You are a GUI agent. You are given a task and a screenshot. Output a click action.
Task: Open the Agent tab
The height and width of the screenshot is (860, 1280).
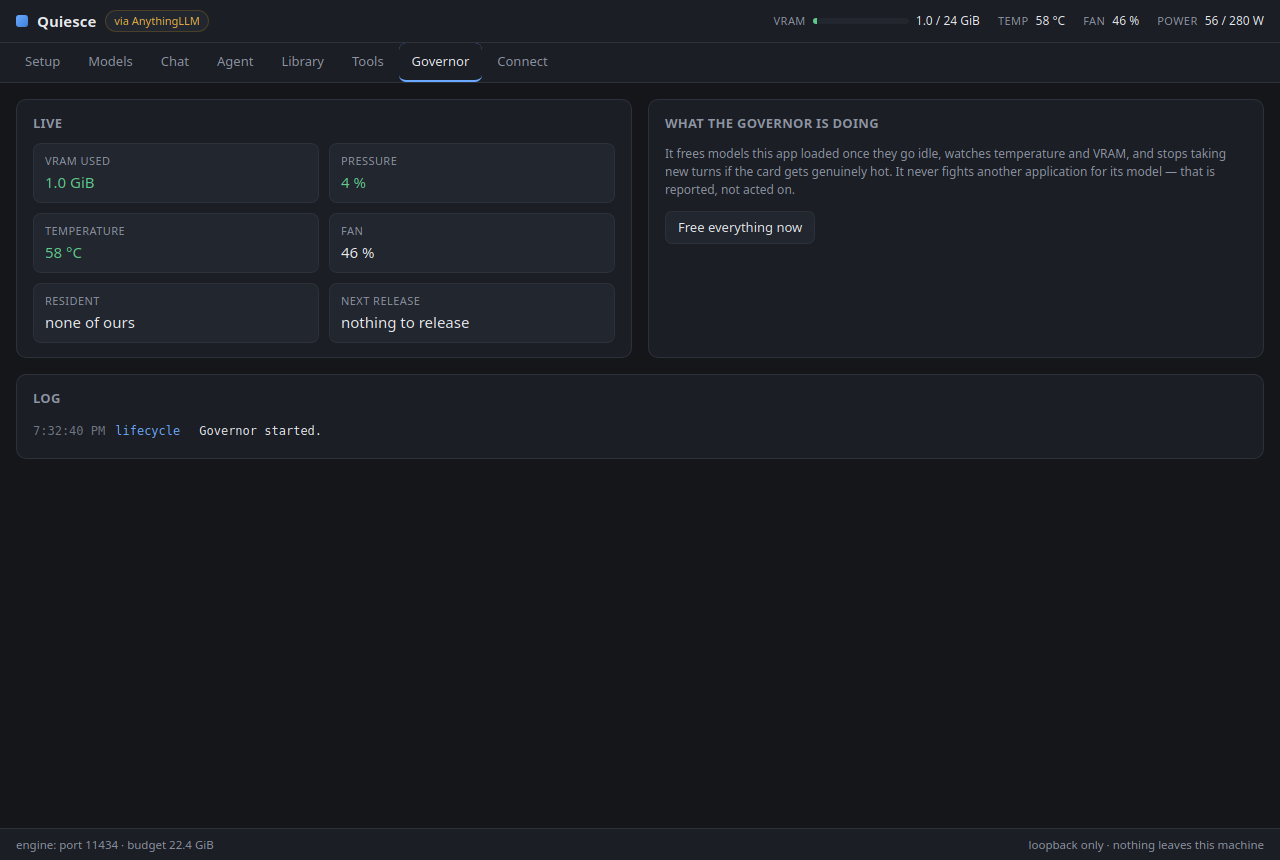235,61
